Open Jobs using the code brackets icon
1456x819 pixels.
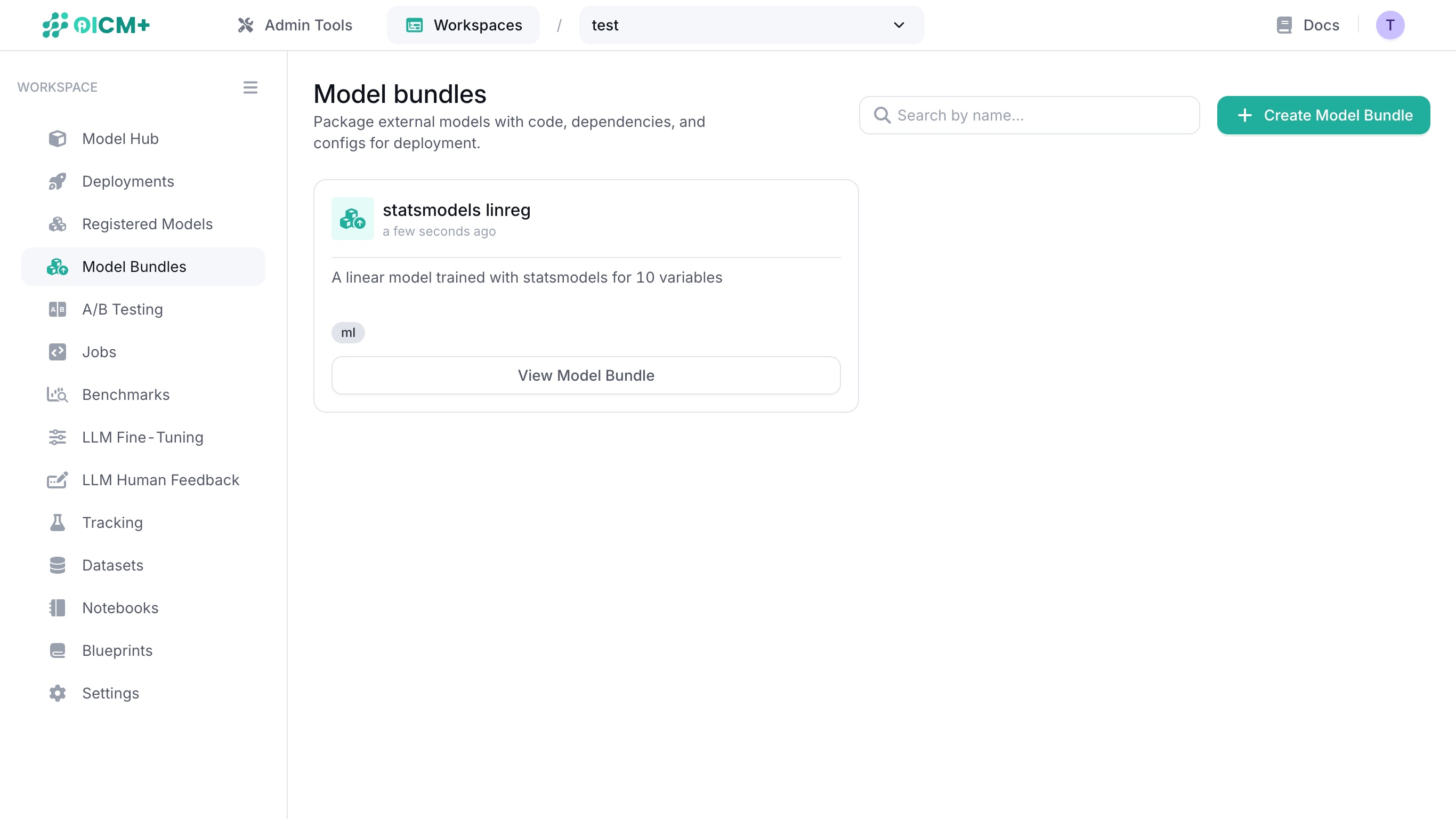coord(57,352)
